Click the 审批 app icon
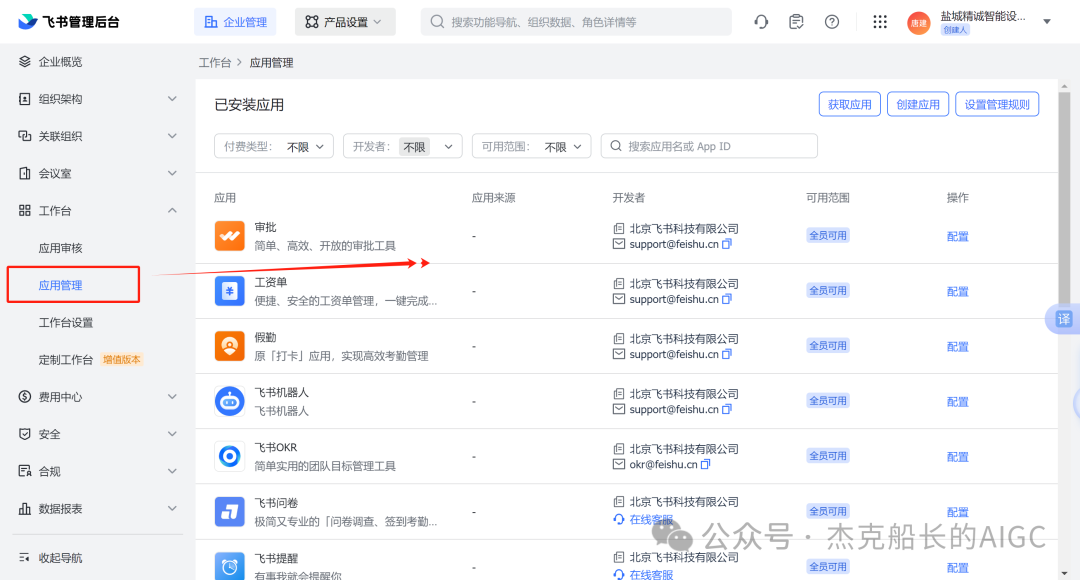This screenshot has height=580, width=1080. 229,236
